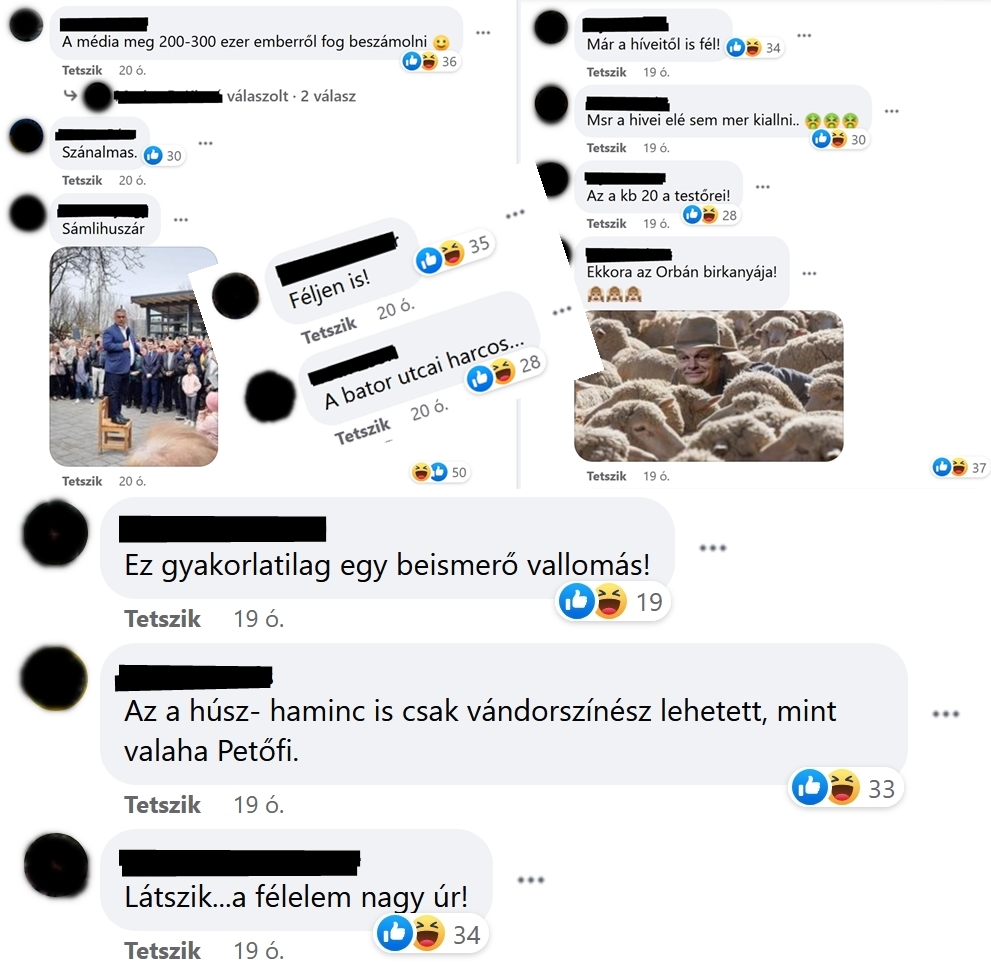Open the dots menu beside 'Már a híveitől is fél!'
This screenshot has height=973, width=991.
click(804, 35)
